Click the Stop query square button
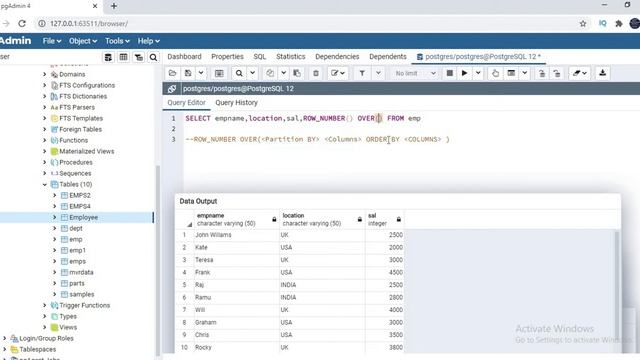 click(x=449, y=73)
